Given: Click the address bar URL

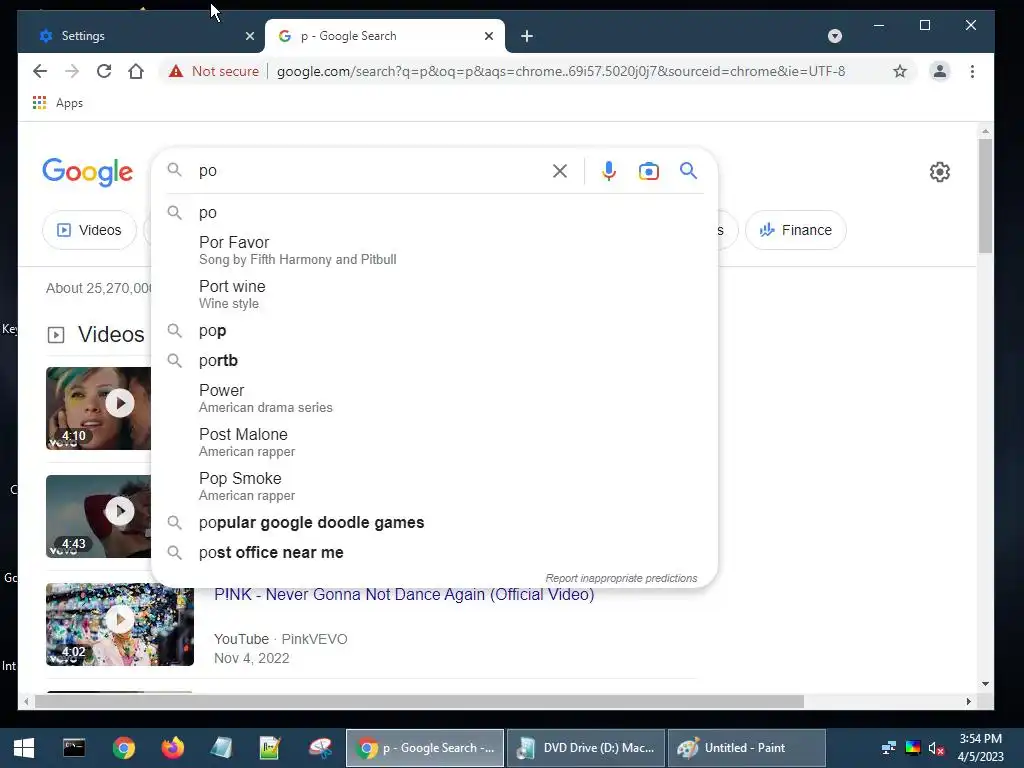Looking at the screenshot, I should point(560,71).
